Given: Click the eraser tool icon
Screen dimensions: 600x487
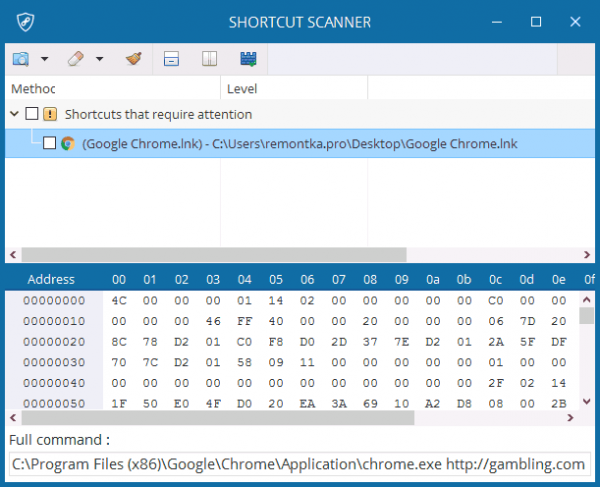Looking at the screenshot, I should point(76,59).
